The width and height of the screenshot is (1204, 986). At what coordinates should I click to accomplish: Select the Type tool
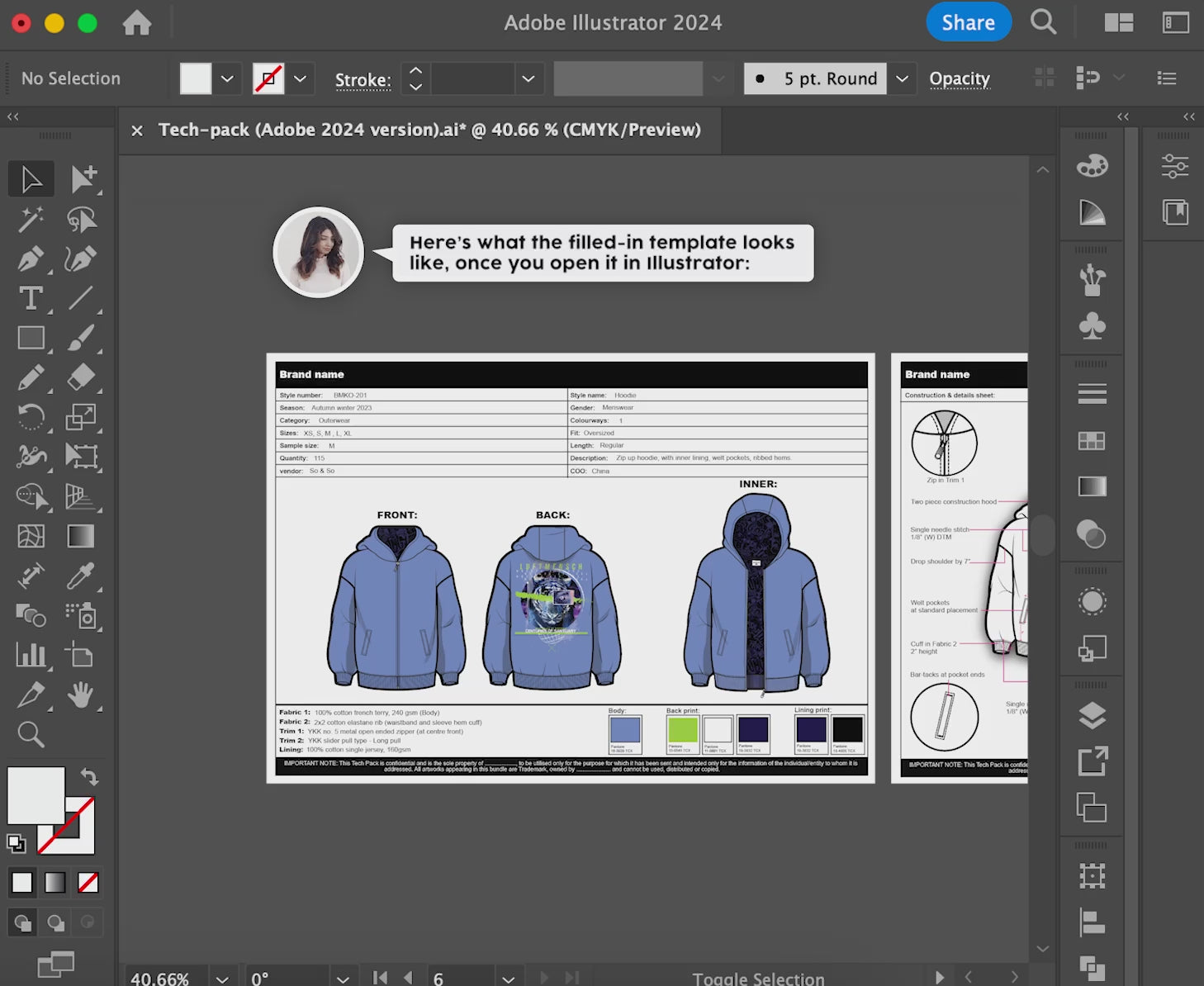coord(31,298)
